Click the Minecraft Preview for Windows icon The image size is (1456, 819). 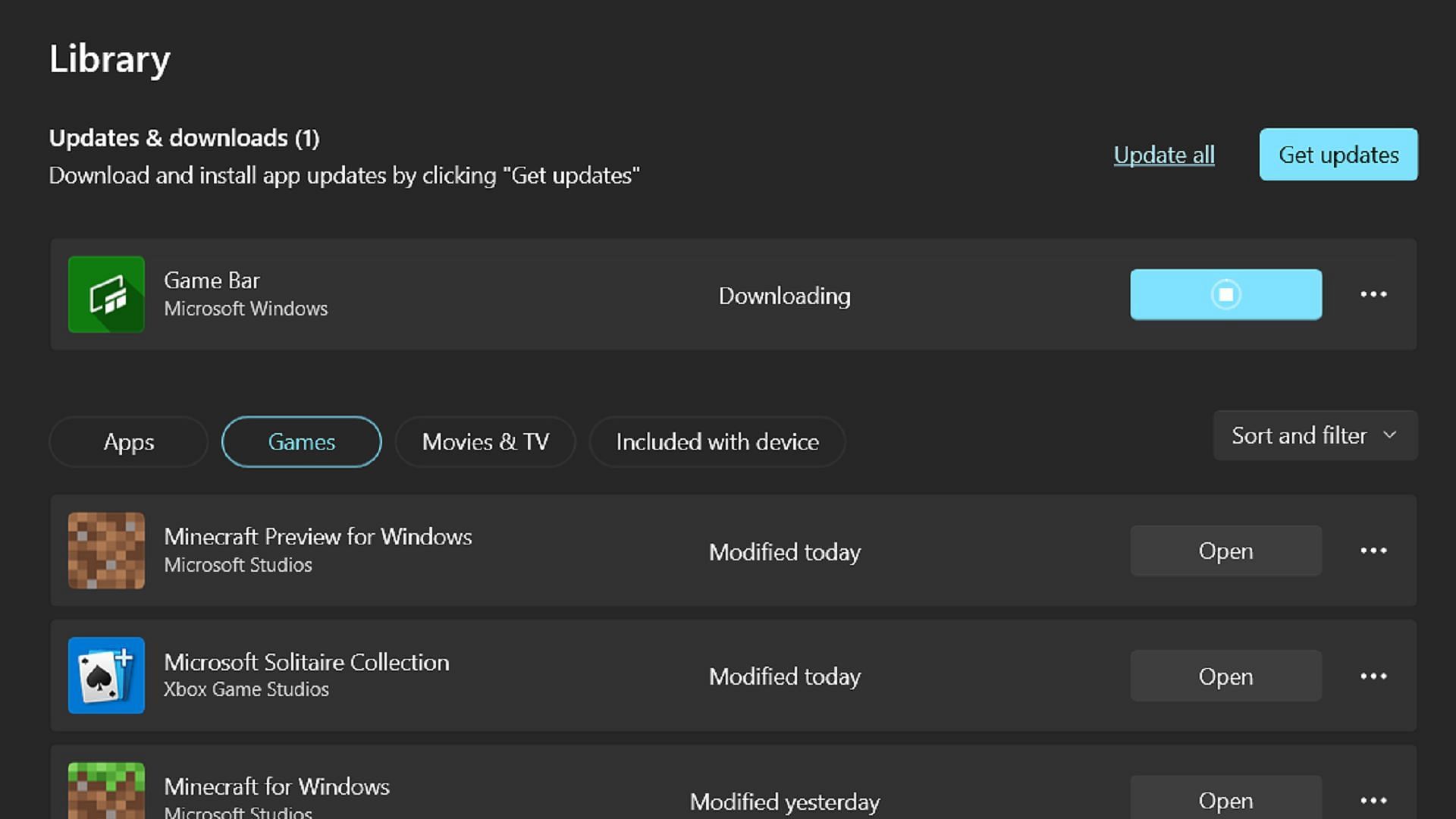point(106,551)
